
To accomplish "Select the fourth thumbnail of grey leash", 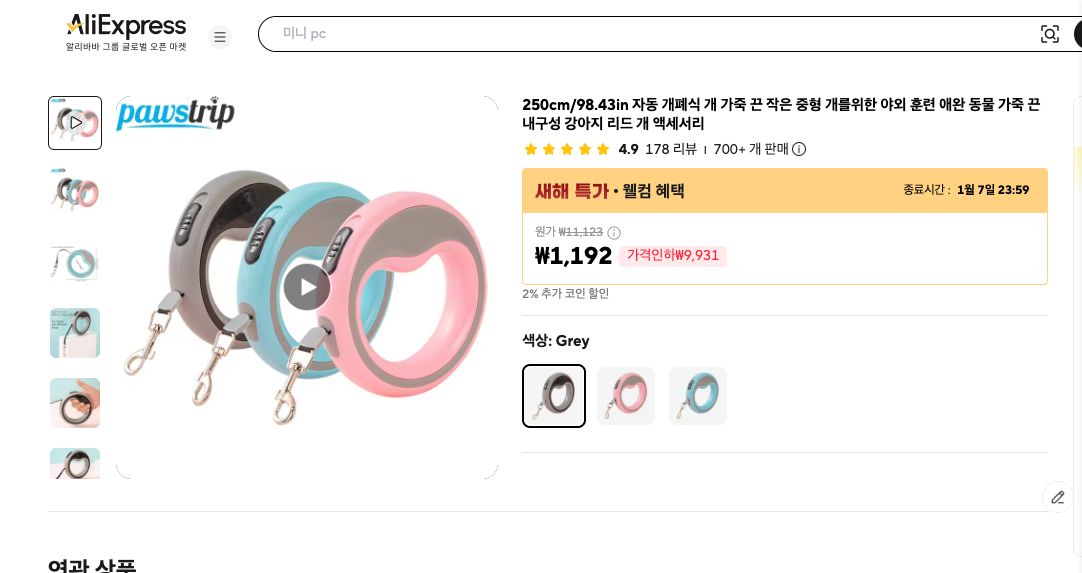I will (75, 333).
